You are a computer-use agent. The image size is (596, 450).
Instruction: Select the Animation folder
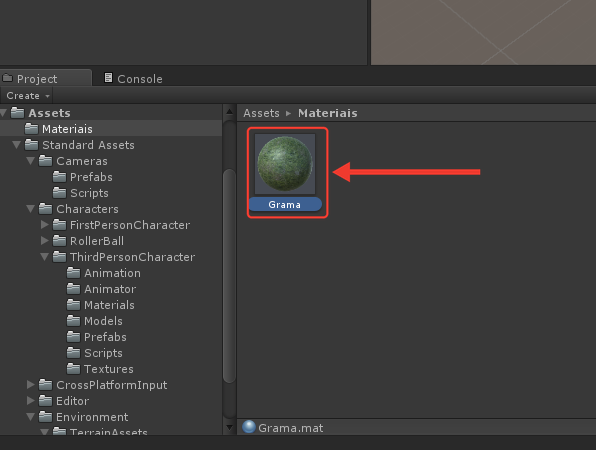pyautogui.click(x=113, y=273)
